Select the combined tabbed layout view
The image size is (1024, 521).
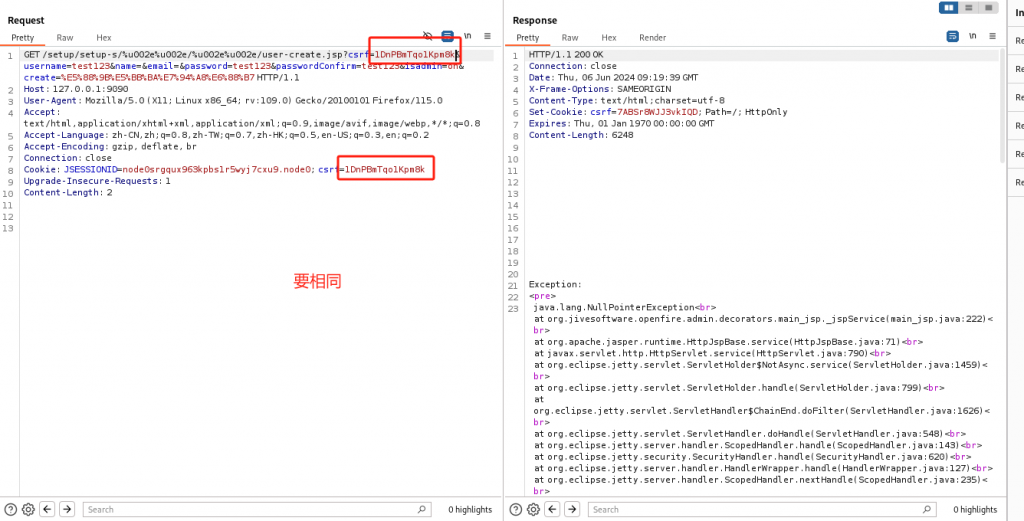point(988,8)
